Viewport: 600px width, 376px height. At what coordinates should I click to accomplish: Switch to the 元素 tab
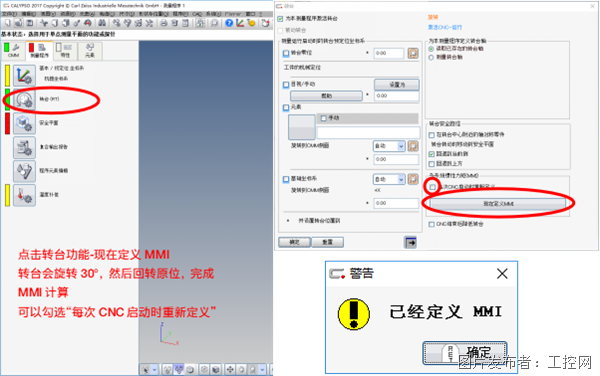coord(90,50)
